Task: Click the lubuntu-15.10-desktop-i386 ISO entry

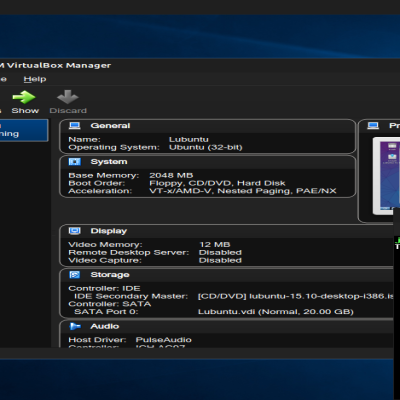Action: pos(296,296)
